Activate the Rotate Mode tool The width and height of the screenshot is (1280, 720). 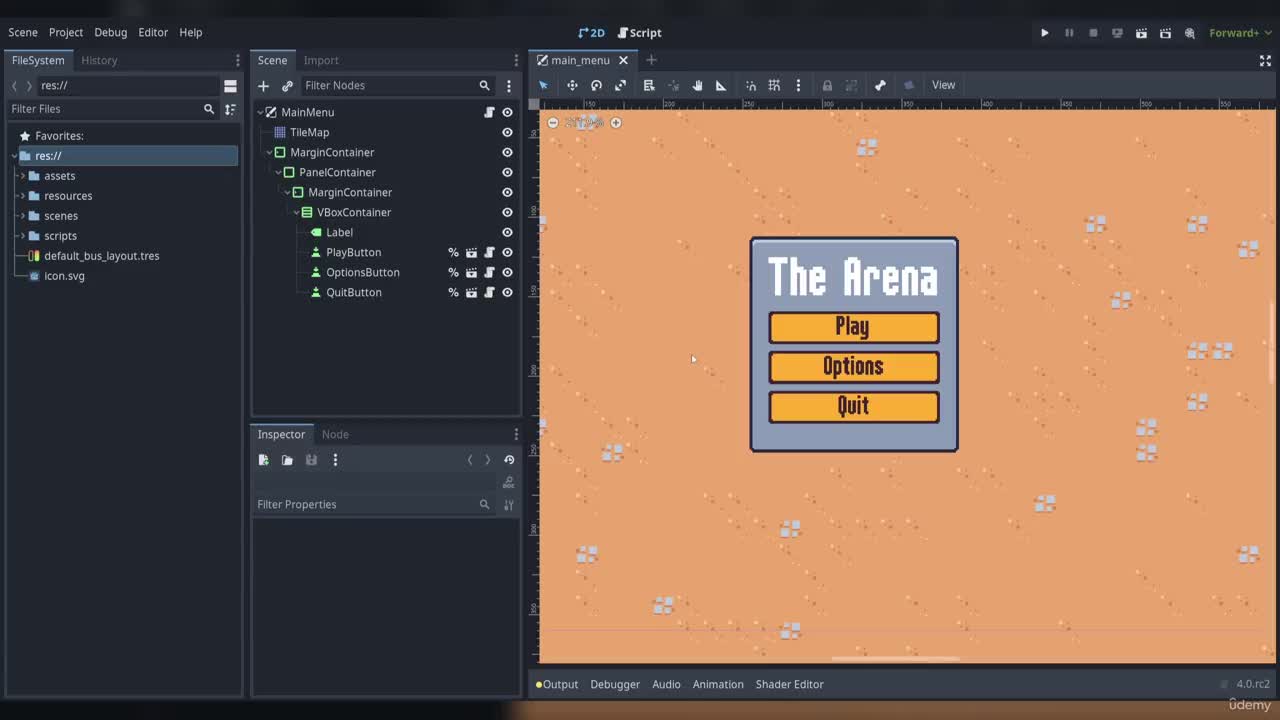[596, 85]
